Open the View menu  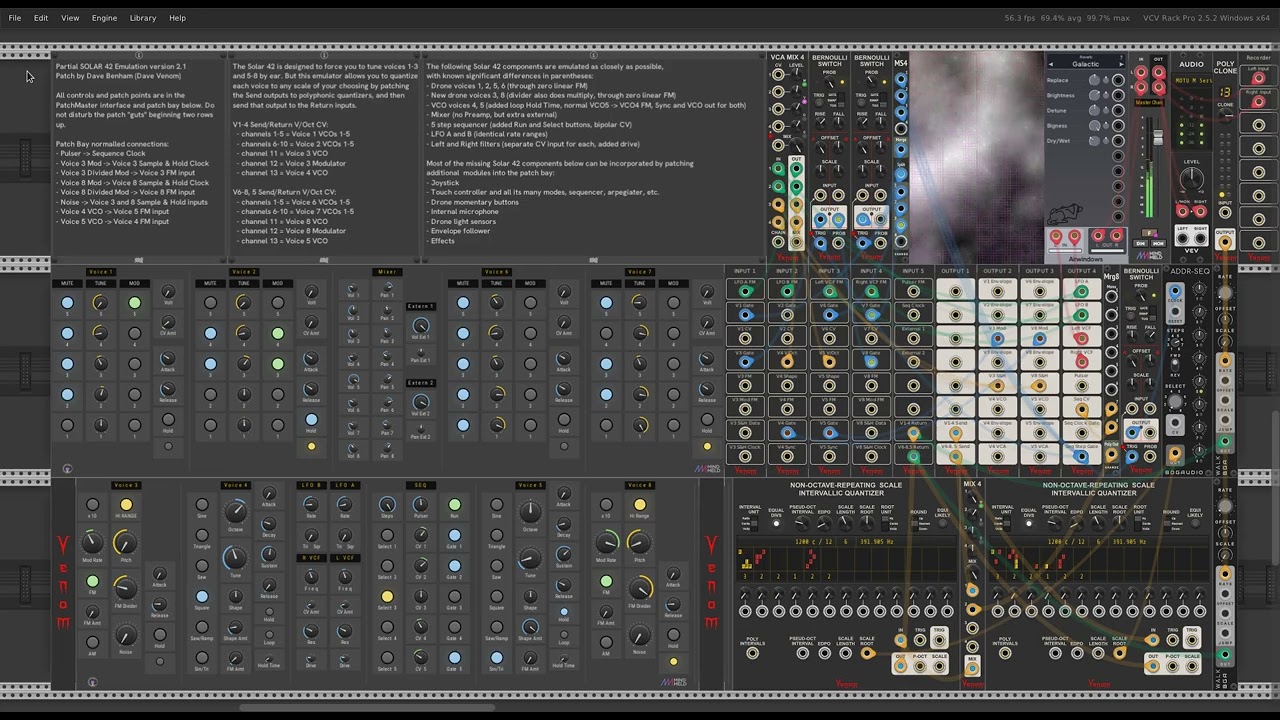coord(70,18)
